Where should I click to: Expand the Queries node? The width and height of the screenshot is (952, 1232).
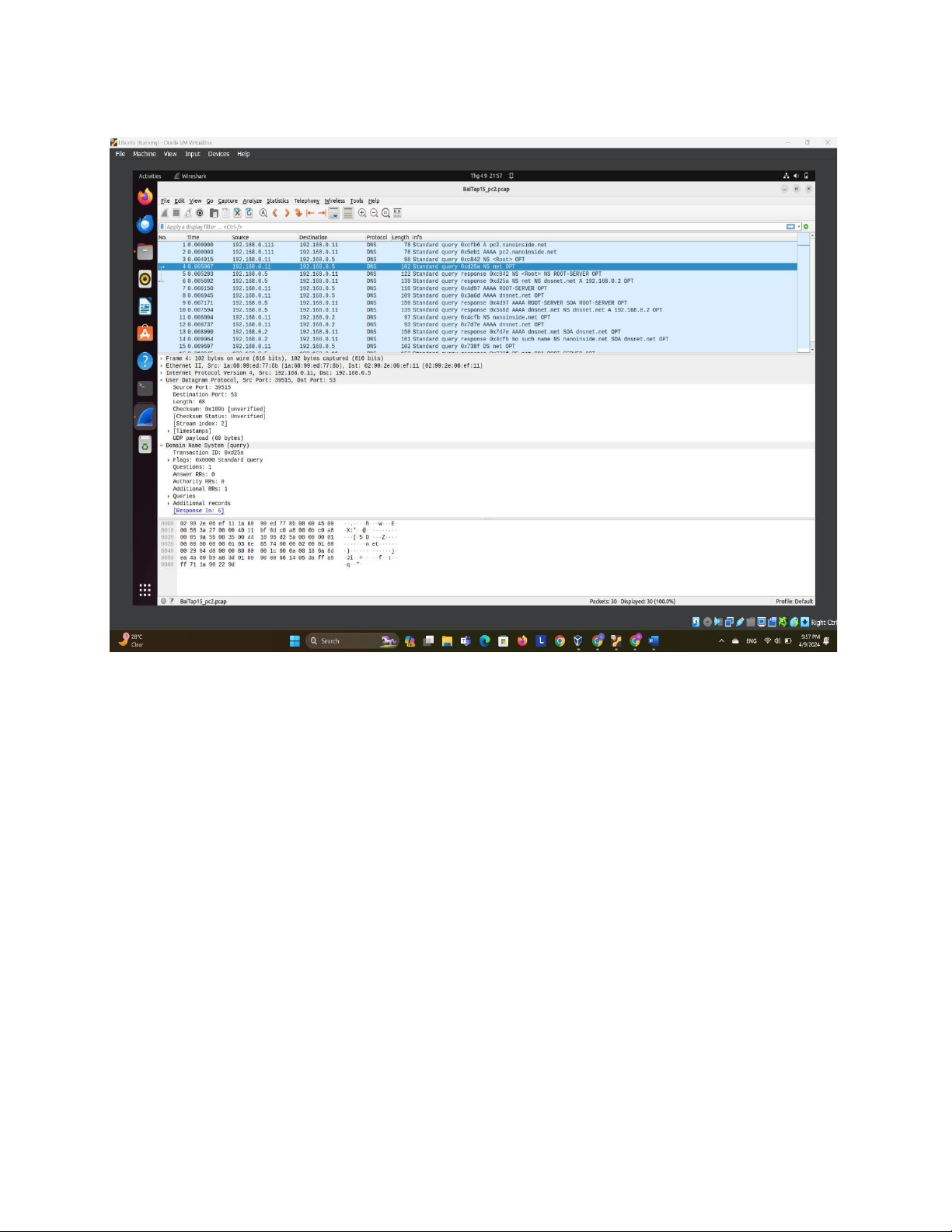click(169, 496)
